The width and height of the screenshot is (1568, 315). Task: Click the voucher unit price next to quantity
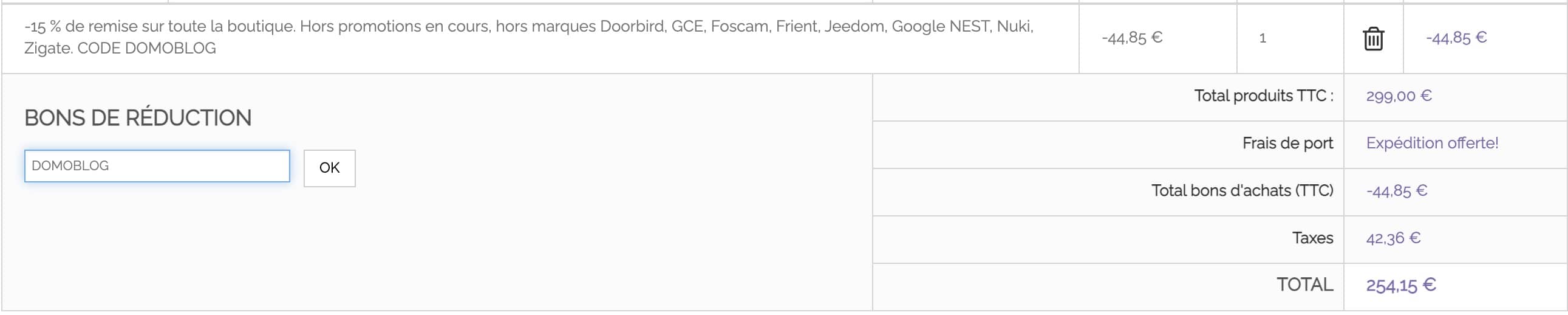coord(1131,38)
